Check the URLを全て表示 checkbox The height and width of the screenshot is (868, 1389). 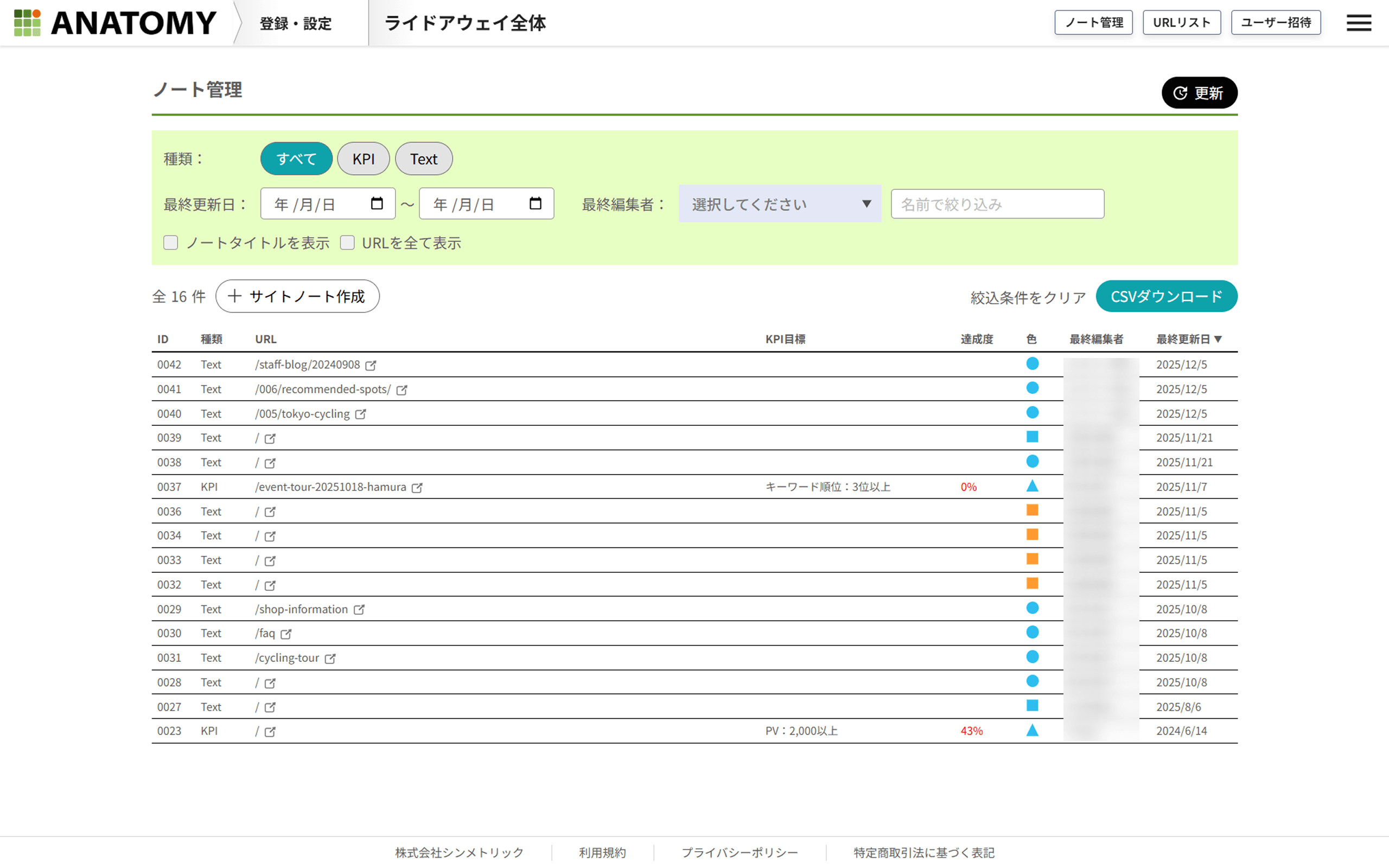(x=347, y=243)
